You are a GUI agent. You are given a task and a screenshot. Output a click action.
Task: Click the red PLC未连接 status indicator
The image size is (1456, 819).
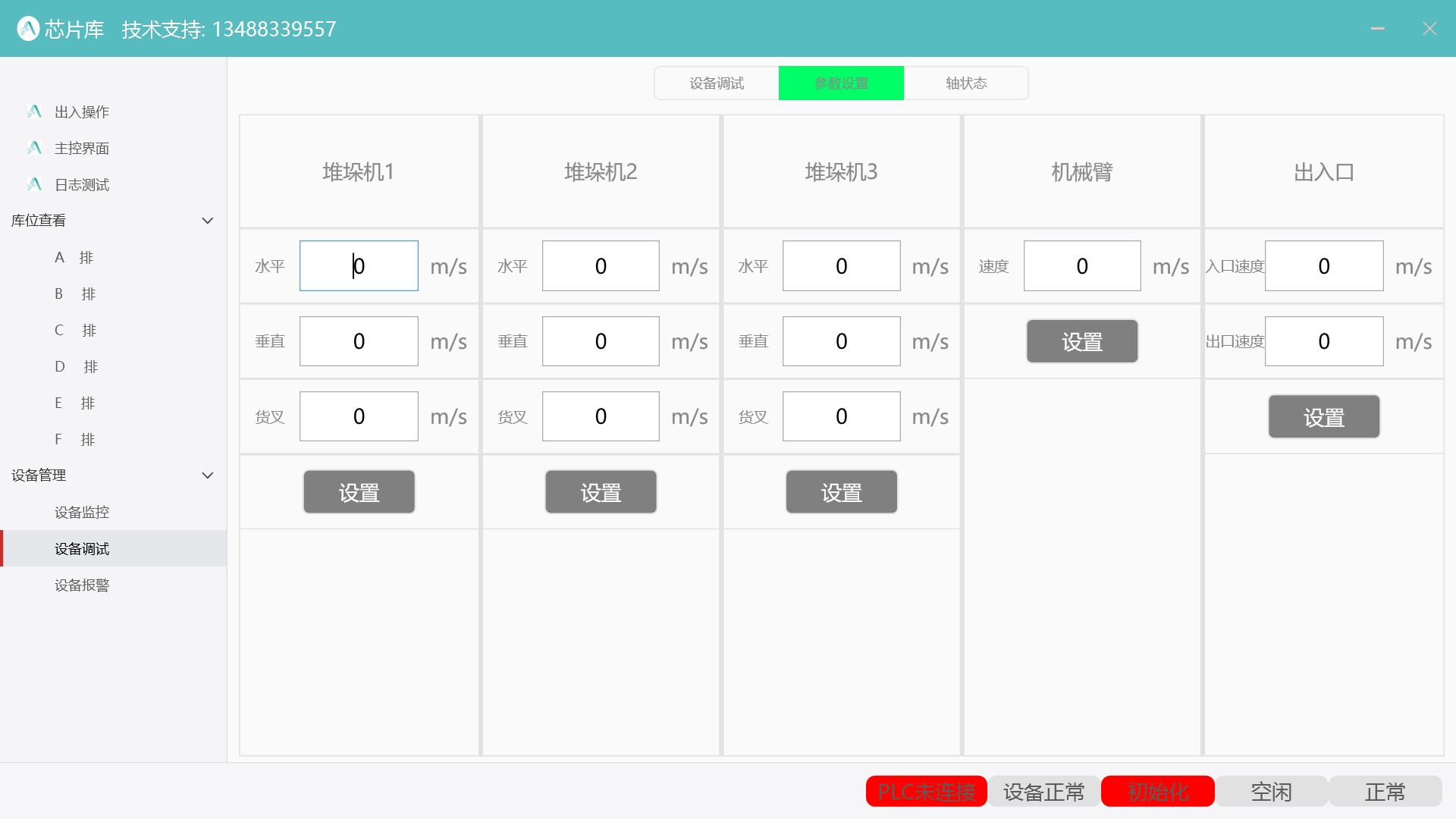(x=926, y=792)
